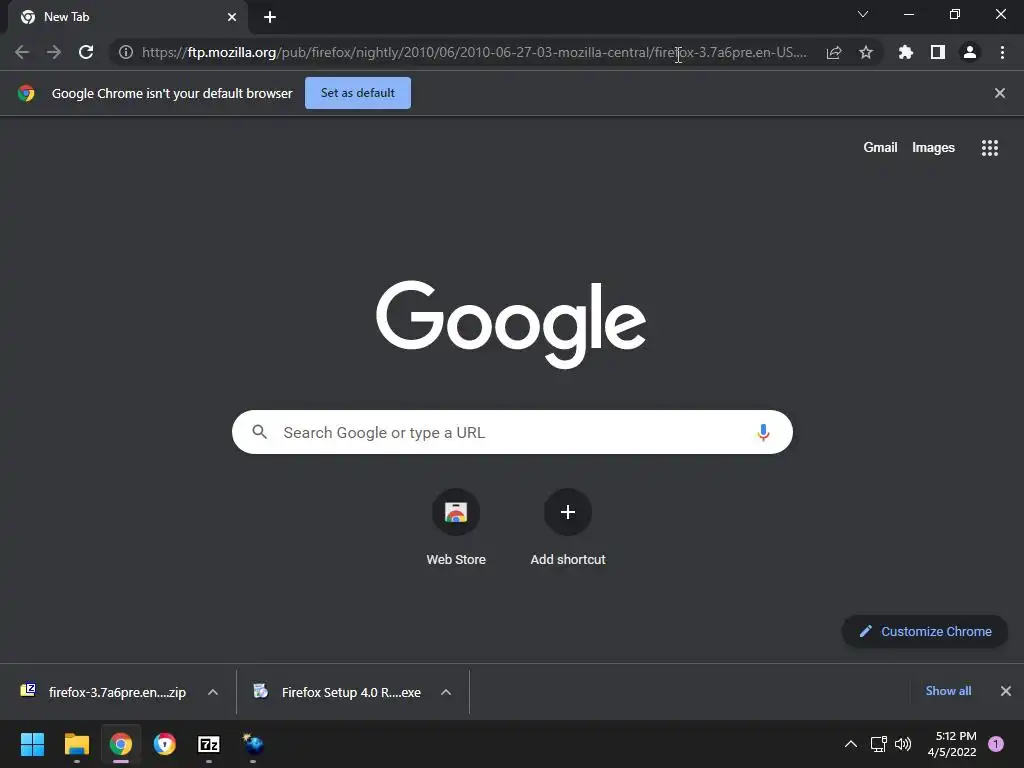Start voice search with the microphone
1024x768 pixels.
[763, 432]
